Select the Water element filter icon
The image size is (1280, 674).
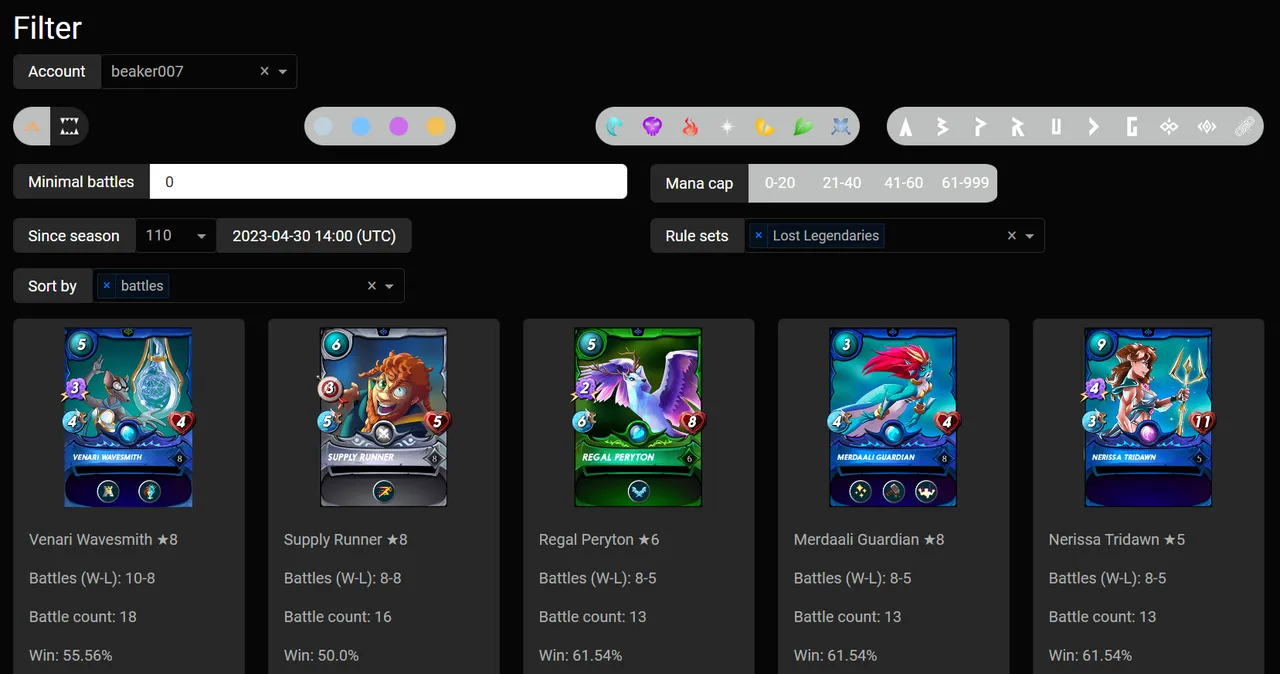(x=615, y=127)
